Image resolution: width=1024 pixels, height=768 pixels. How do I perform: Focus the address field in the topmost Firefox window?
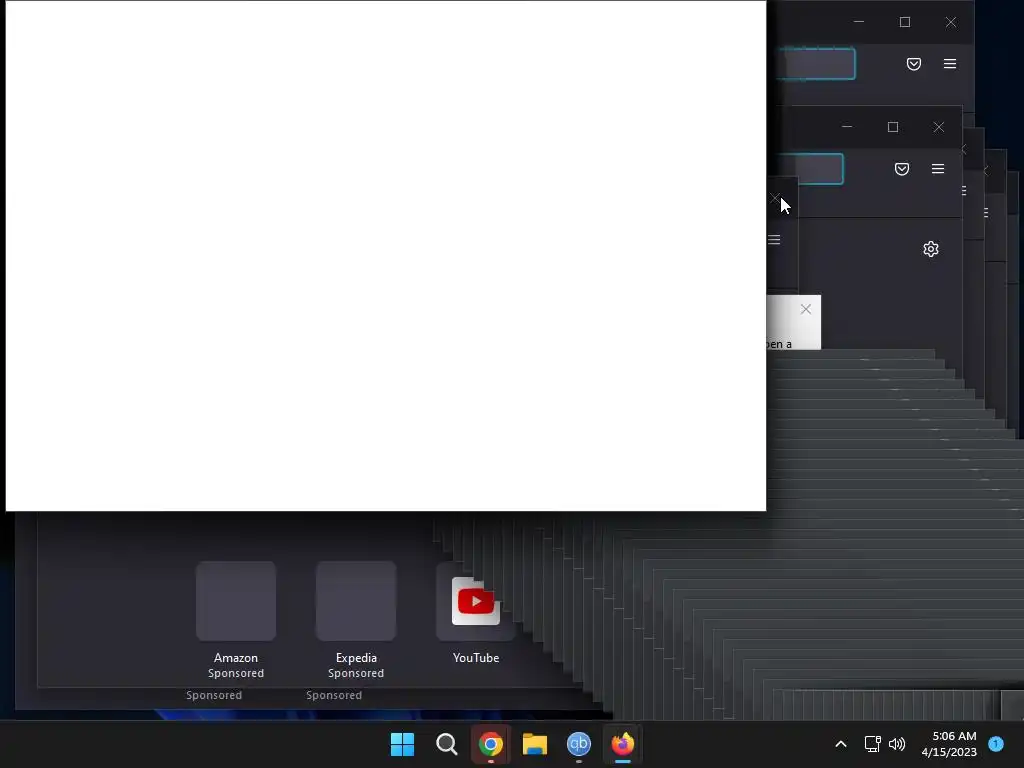[816, 63]
